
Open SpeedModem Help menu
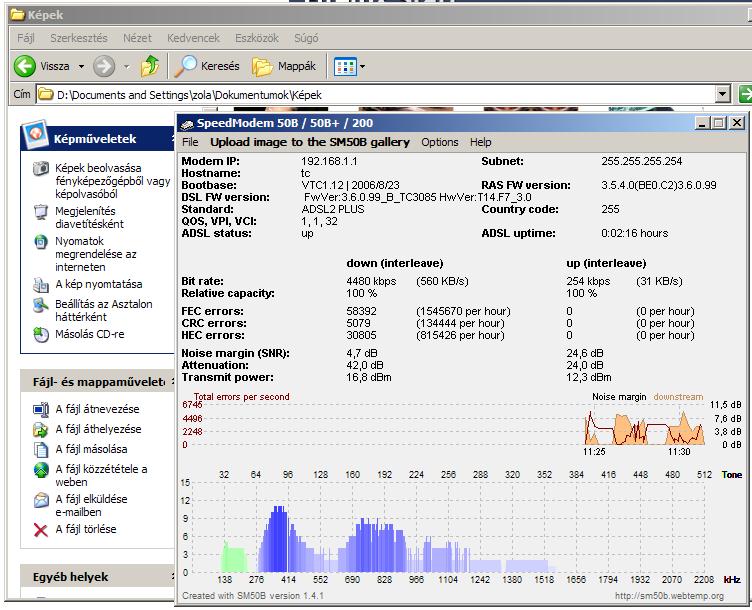tap(481, 142)
